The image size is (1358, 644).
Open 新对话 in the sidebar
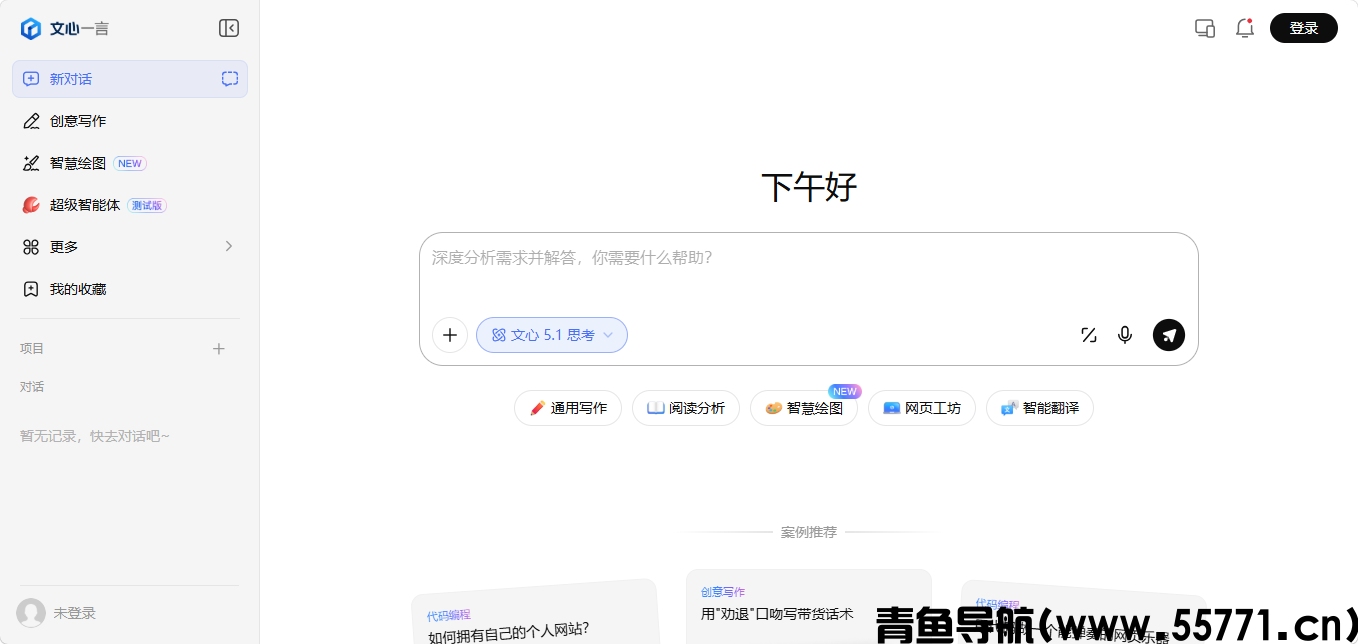point(129,79)
